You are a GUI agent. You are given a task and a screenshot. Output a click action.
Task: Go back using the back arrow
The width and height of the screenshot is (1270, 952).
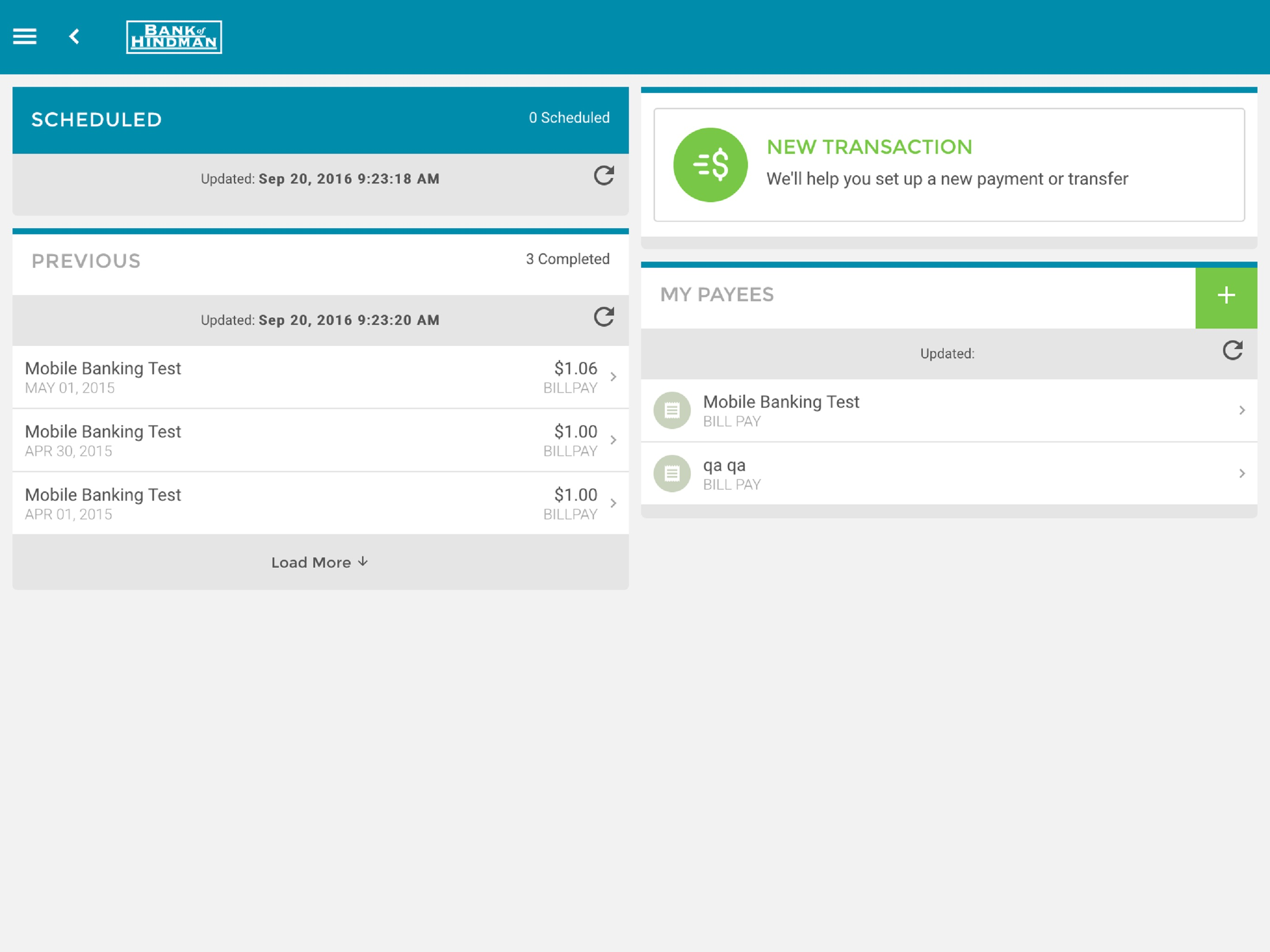[x=75, y=37]
